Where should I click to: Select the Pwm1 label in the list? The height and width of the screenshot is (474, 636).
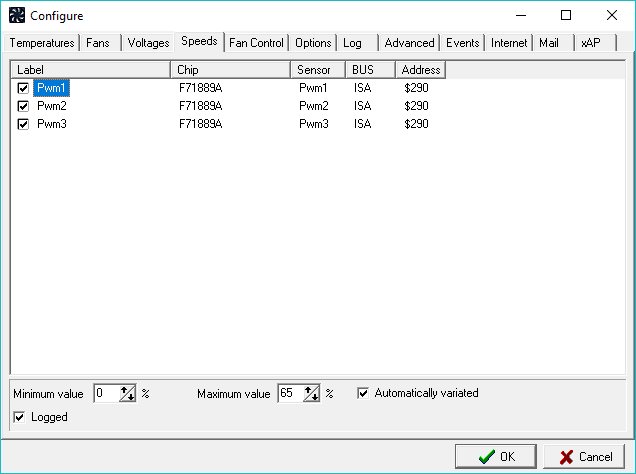coord(51,88)
